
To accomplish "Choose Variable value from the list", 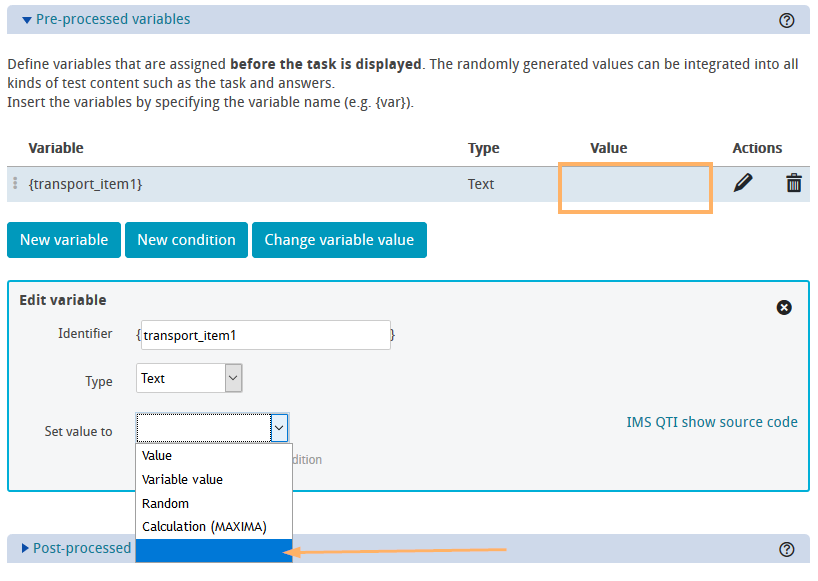I will coord(182,480).
